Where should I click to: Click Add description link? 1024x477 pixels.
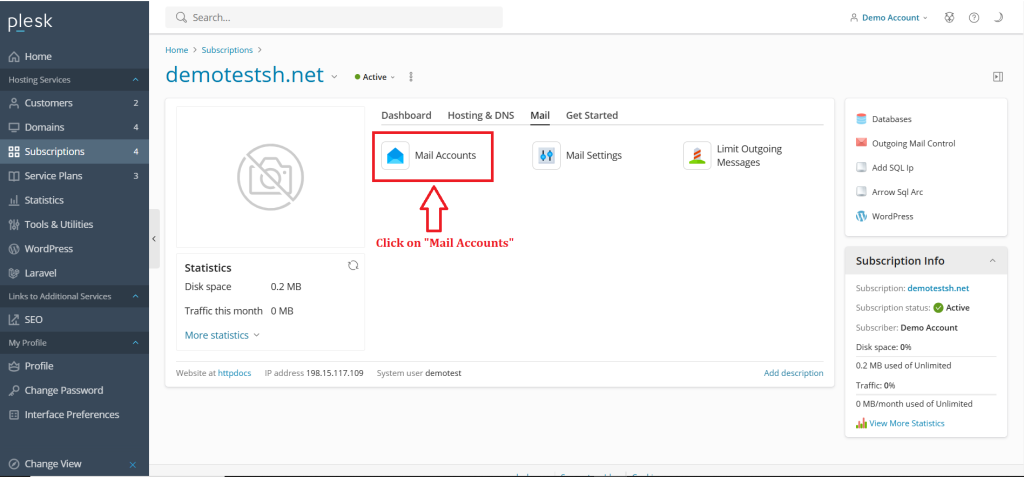[793, 373]
